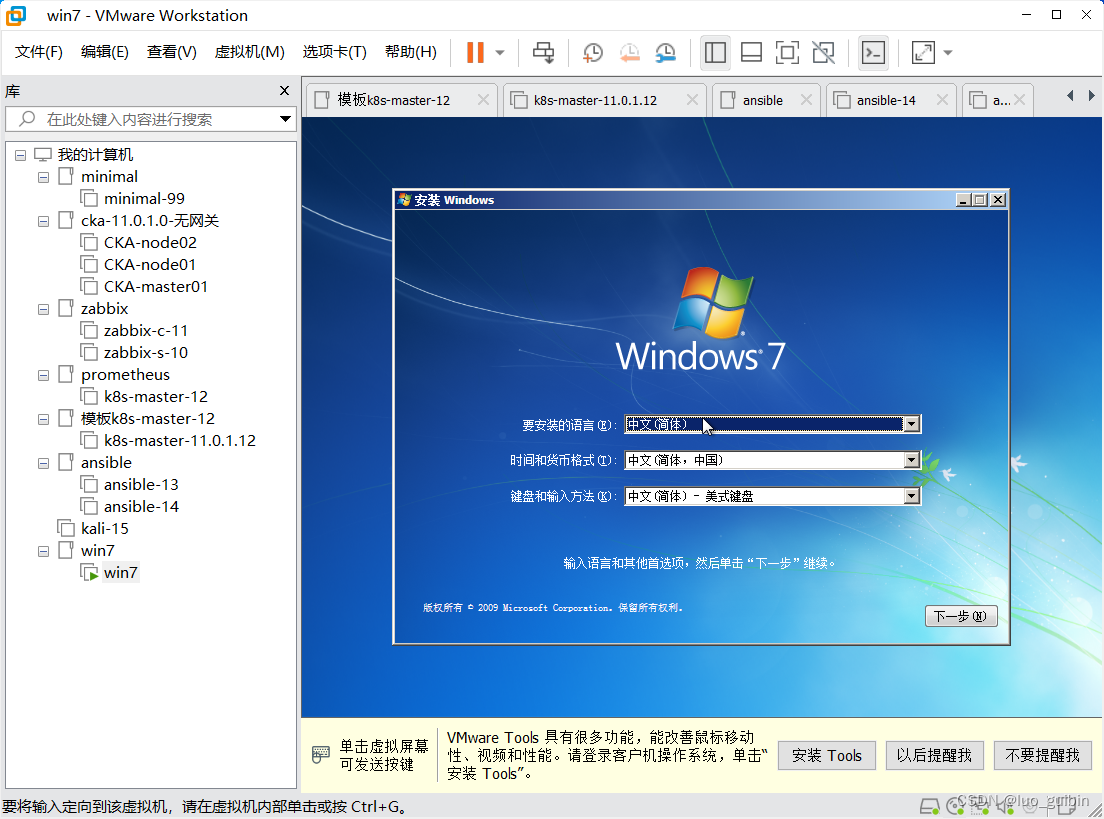
Task: Toggle the thumbnail bar view icon
Action: point(751,52)
